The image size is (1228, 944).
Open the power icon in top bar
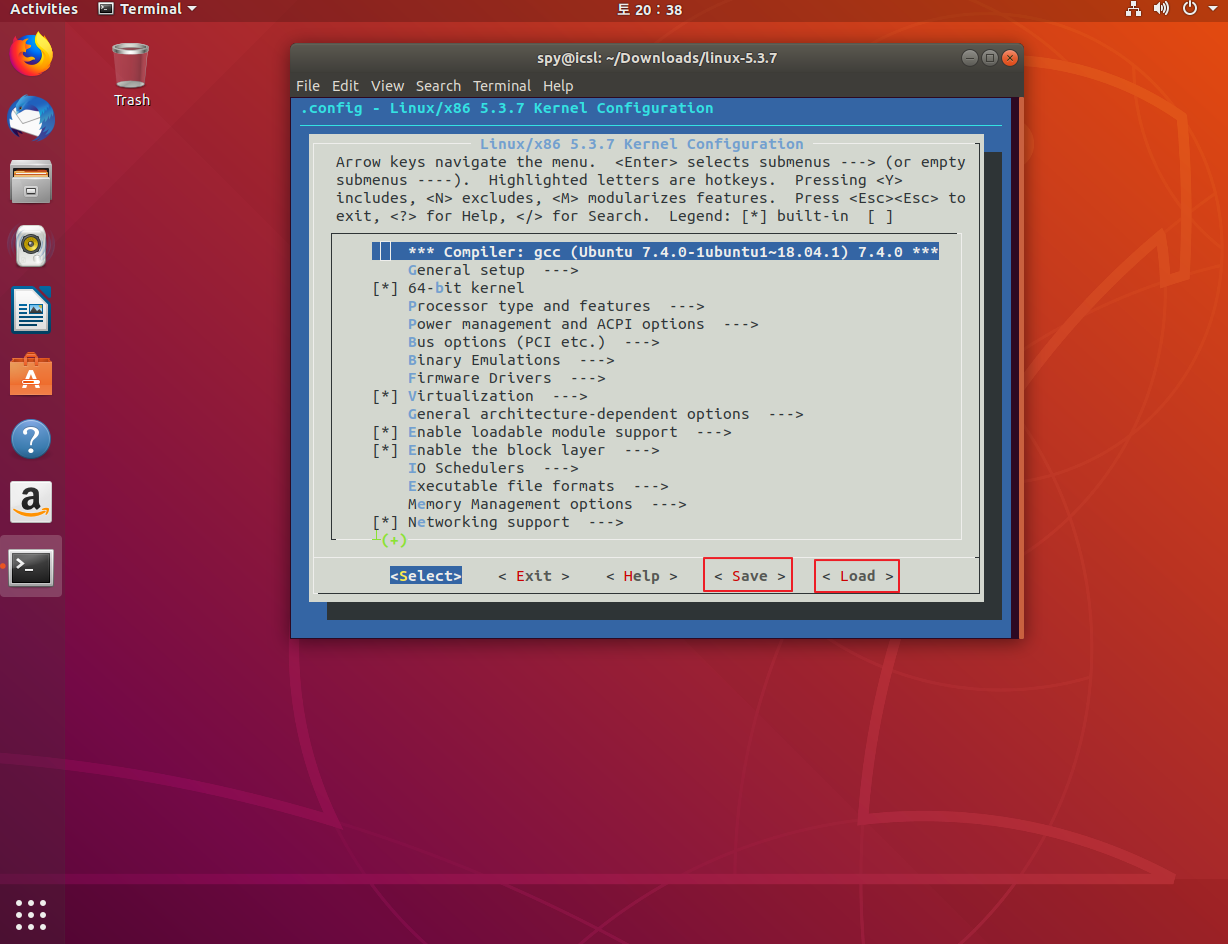click(x=1190, y=9)
